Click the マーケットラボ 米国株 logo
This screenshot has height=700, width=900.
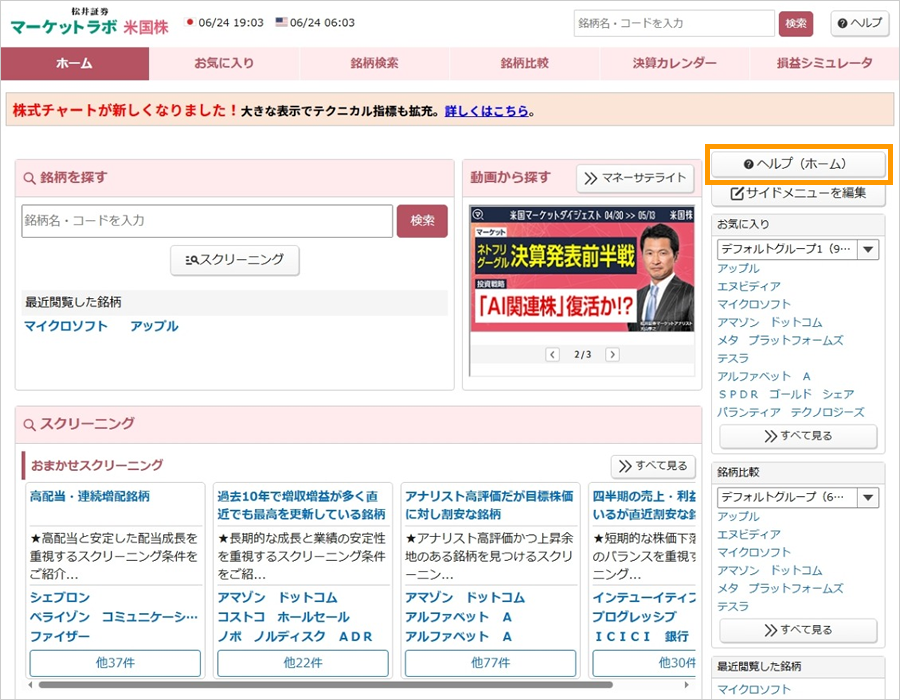coord(90,23)
